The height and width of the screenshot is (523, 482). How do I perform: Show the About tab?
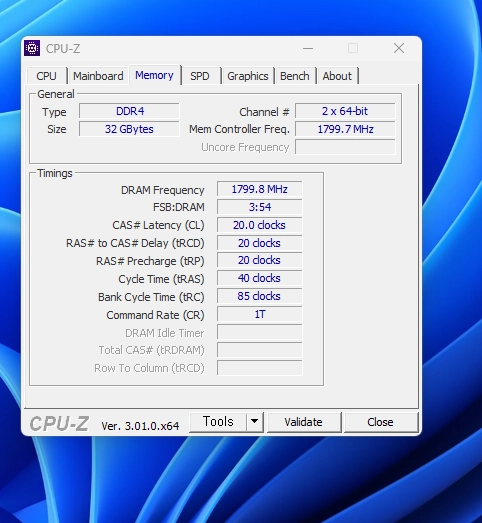[337, 76]
